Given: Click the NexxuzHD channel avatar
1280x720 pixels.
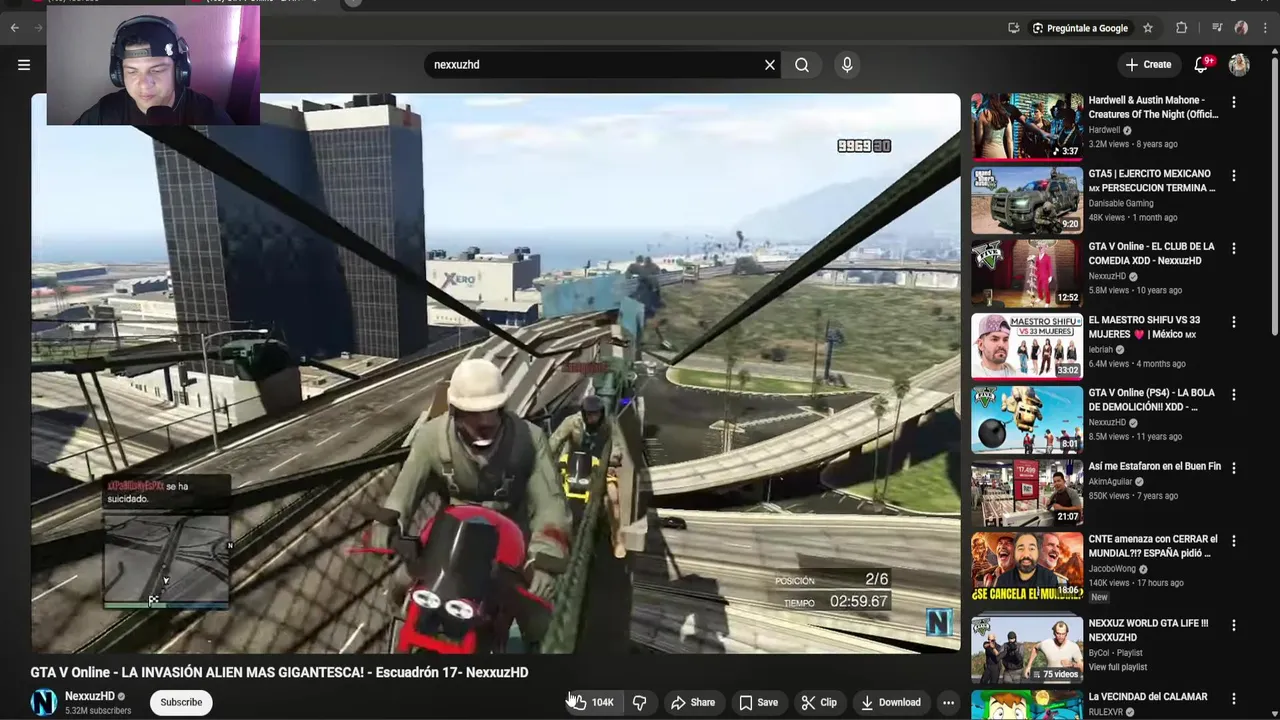Looking at the screenshot, I should coord(44,702).
